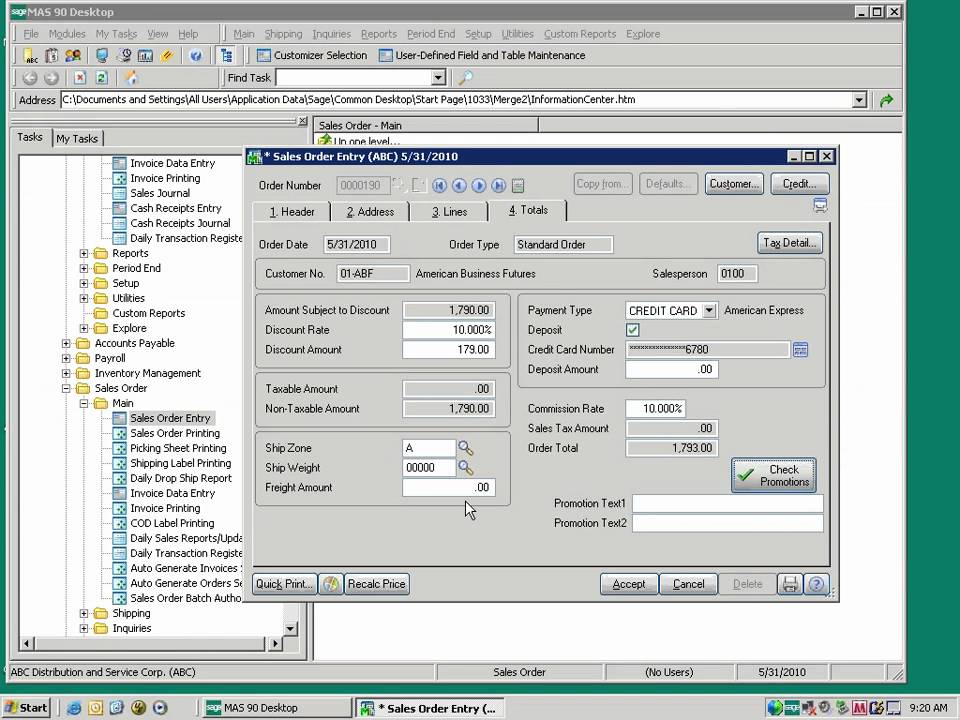The image size is (960, 720).
Task: Click the Customer... button
Action: 734,184
